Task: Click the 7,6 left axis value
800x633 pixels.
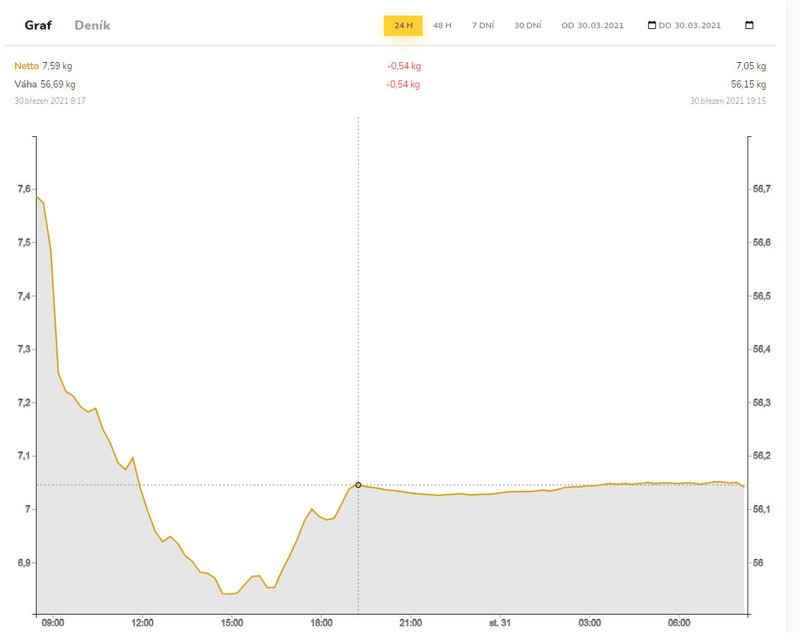Action: click(24, 189)
